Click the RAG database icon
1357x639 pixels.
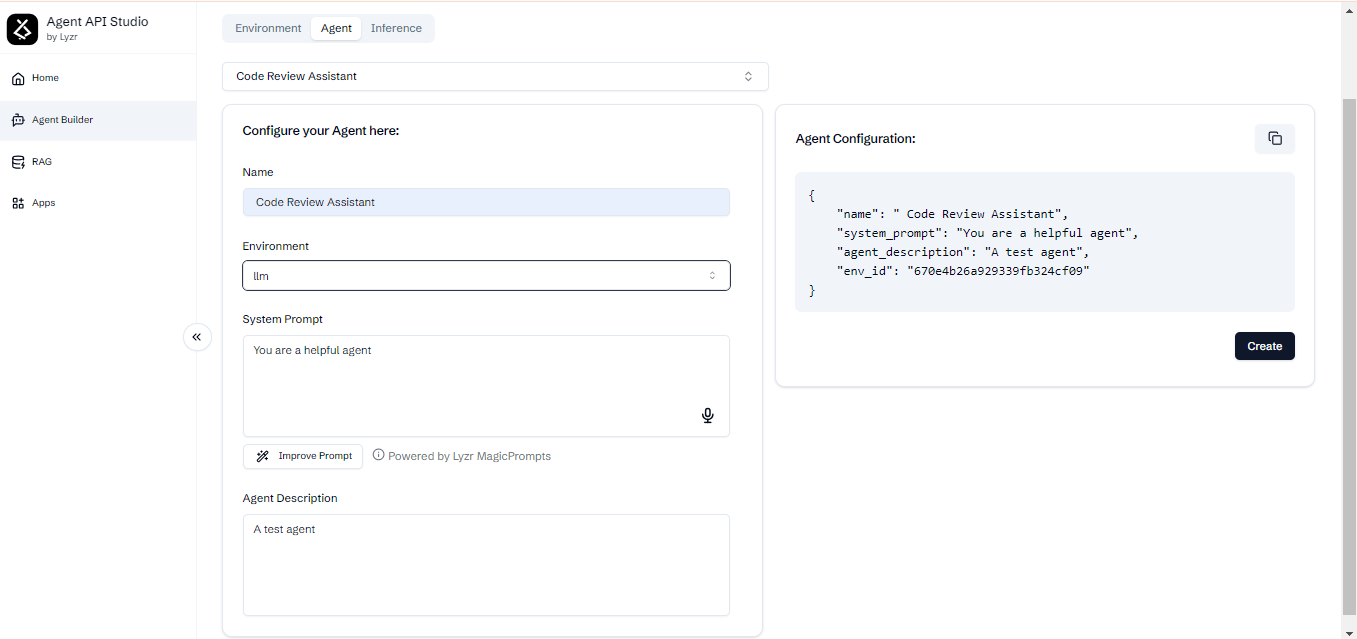tap(17, 161)
